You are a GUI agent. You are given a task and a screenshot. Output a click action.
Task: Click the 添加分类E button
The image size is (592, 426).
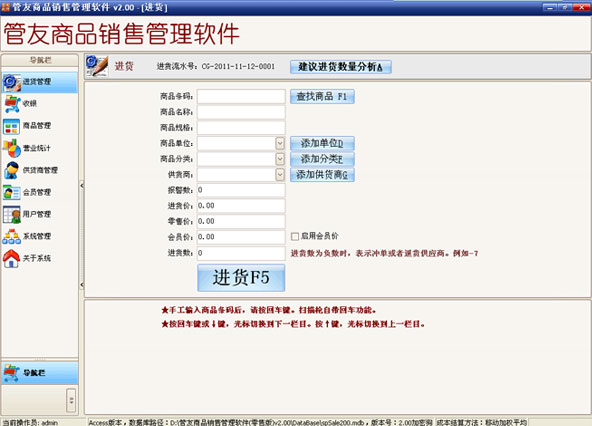(x=322, y=159)
